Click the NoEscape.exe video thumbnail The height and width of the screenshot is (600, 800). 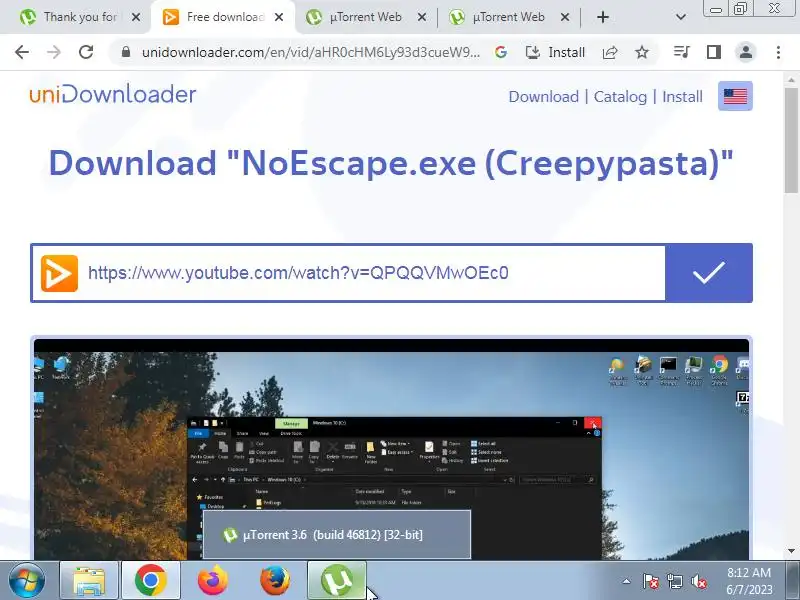click(391, 449)
